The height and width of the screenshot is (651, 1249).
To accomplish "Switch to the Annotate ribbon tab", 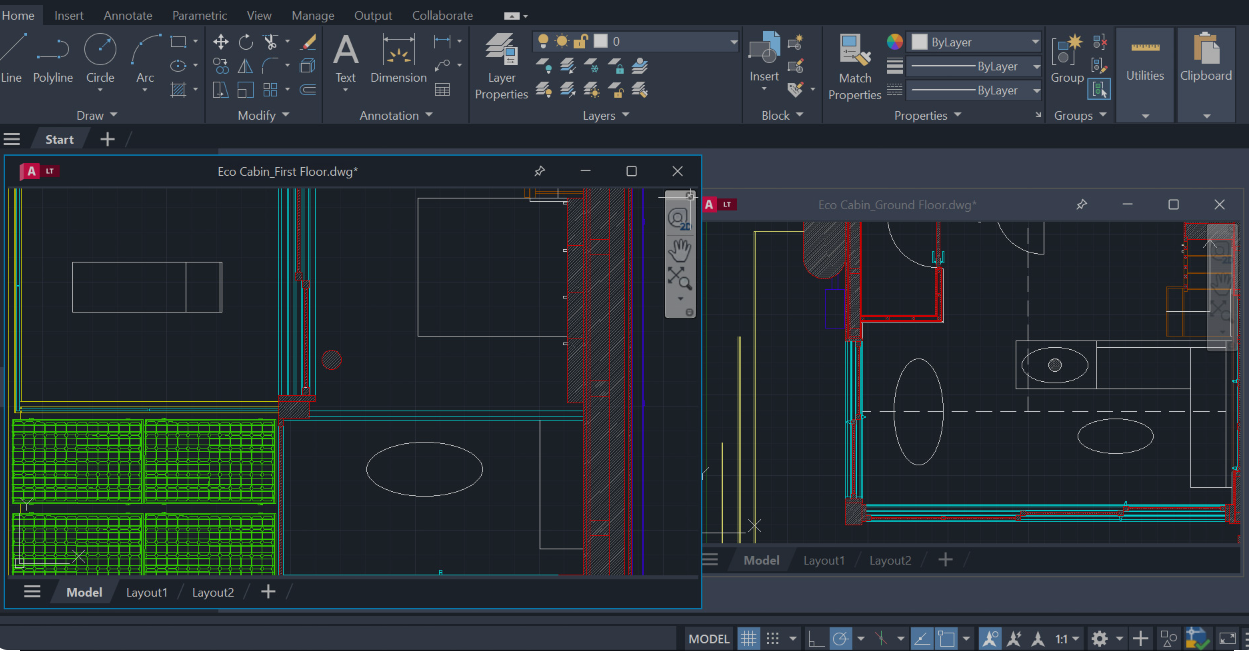I will (x=128, y=15).
